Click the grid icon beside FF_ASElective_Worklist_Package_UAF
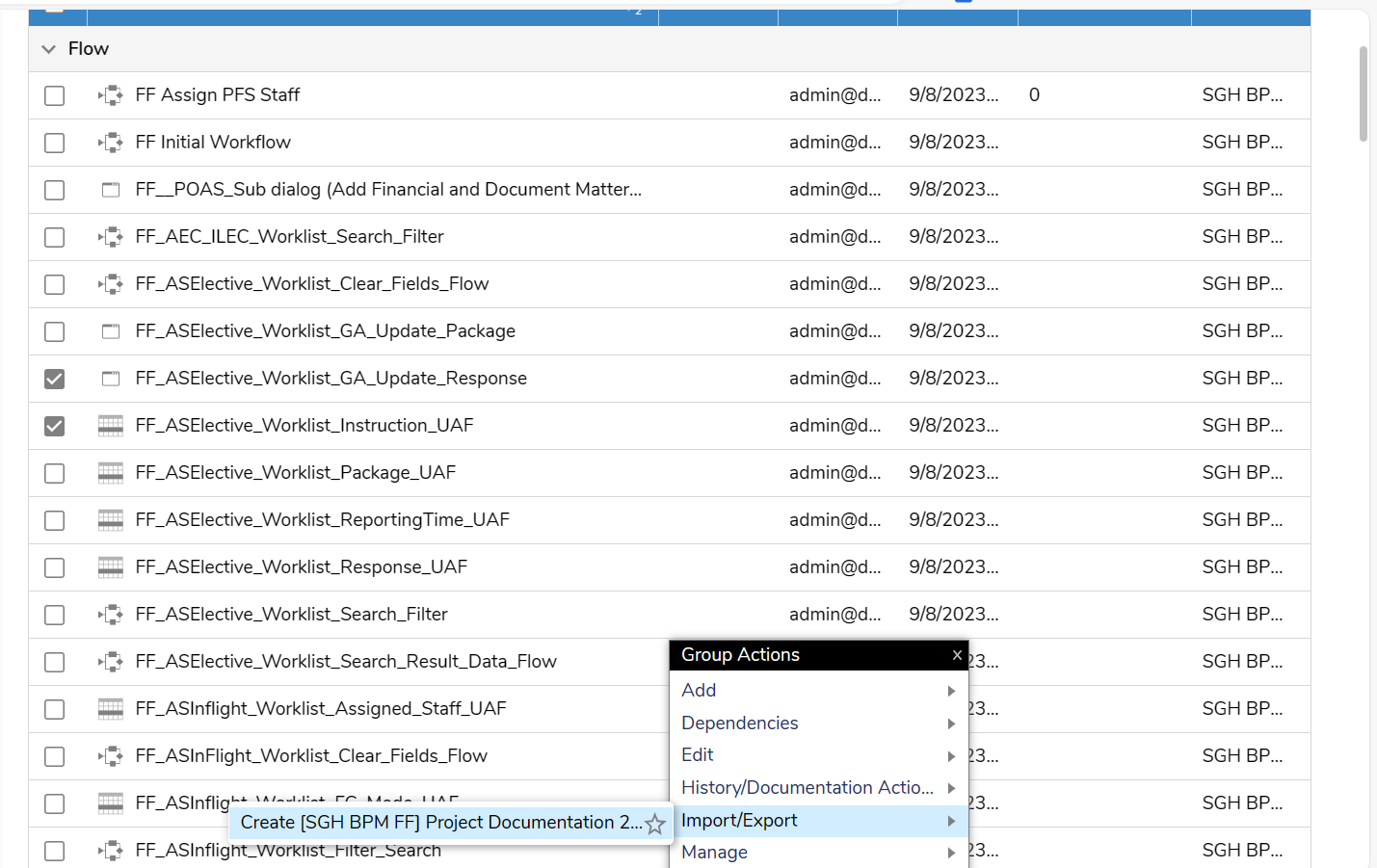This screenshot has height=868, width=1377. pos(111,473)
